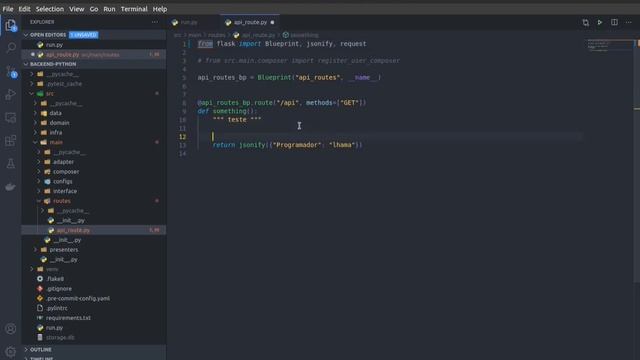Place cursor on the return jsonify line

point(287,145)
